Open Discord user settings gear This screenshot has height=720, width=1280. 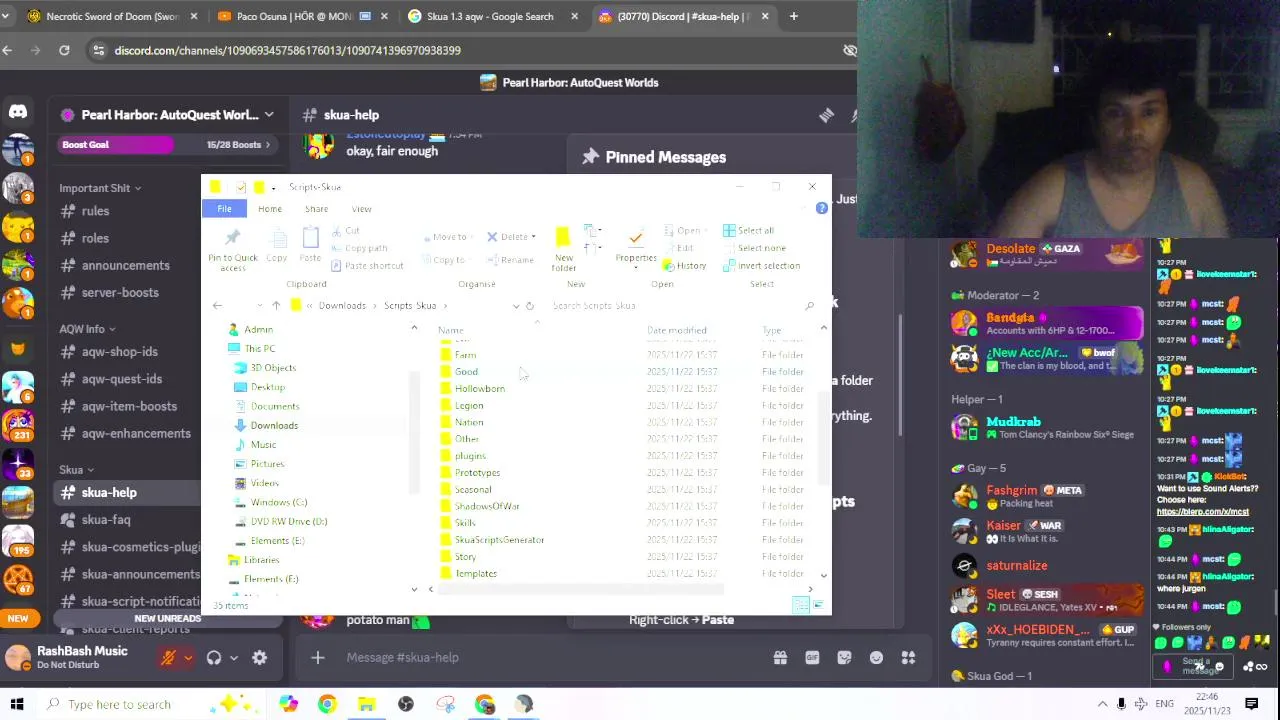pyautogui.click(x=259, y=657)
